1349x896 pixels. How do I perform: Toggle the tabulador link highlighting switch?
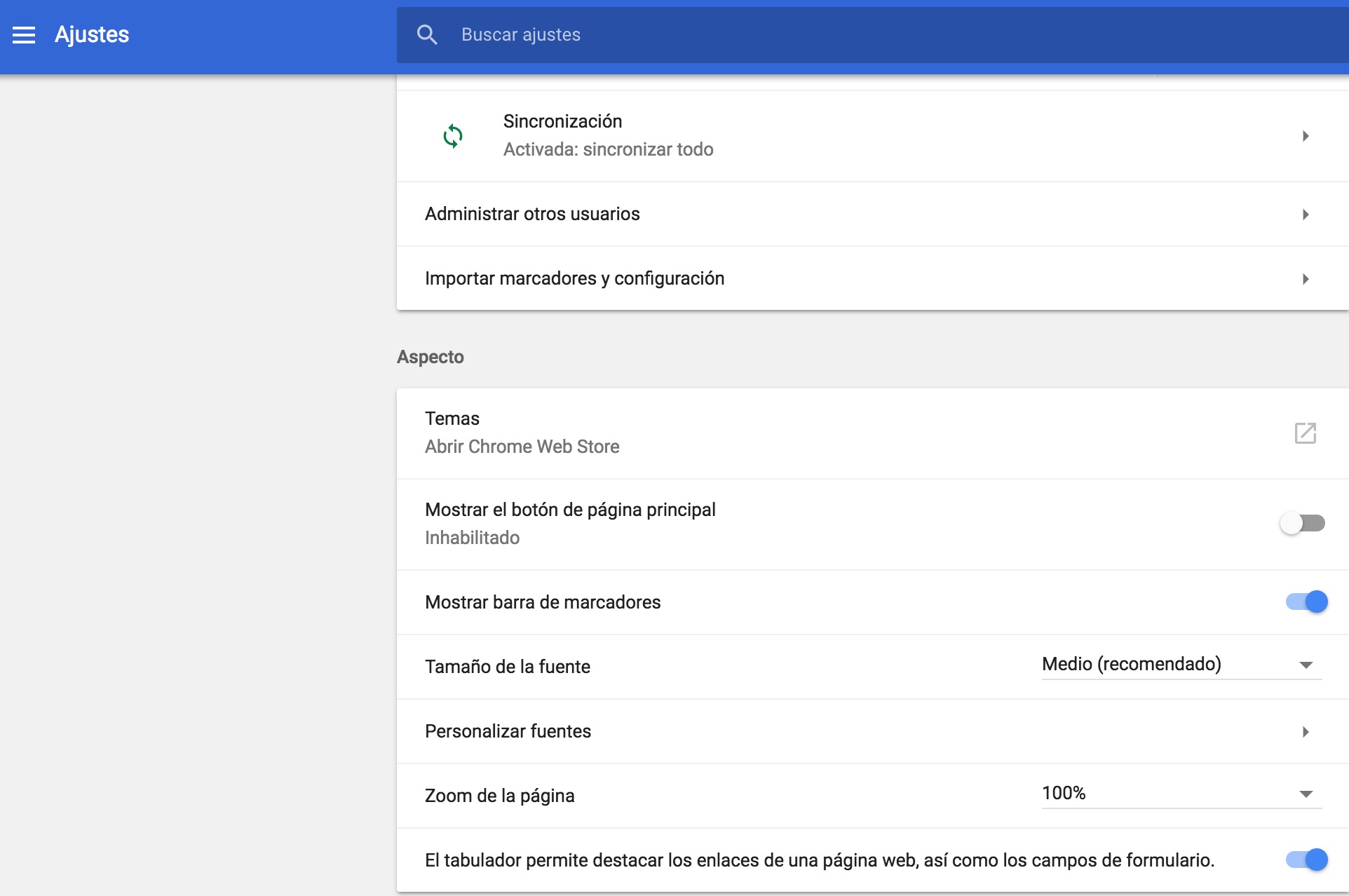[1307, 860]
